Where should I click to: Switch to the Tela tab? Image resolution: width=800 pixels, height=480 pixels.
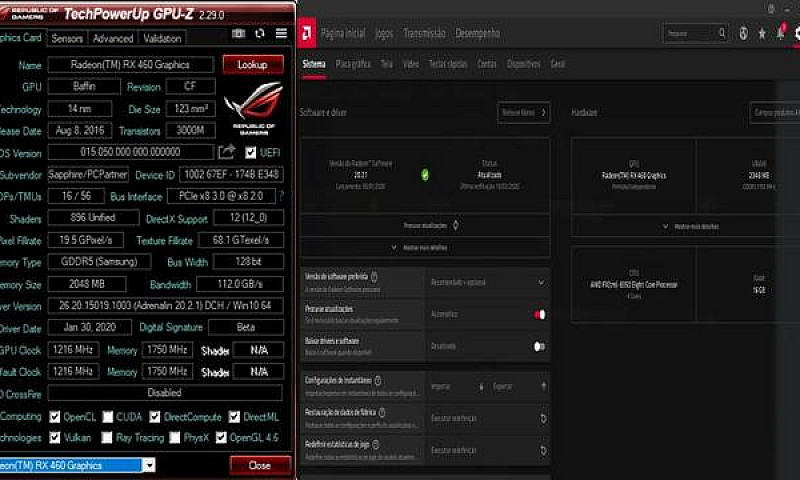[x=387, y=64]
